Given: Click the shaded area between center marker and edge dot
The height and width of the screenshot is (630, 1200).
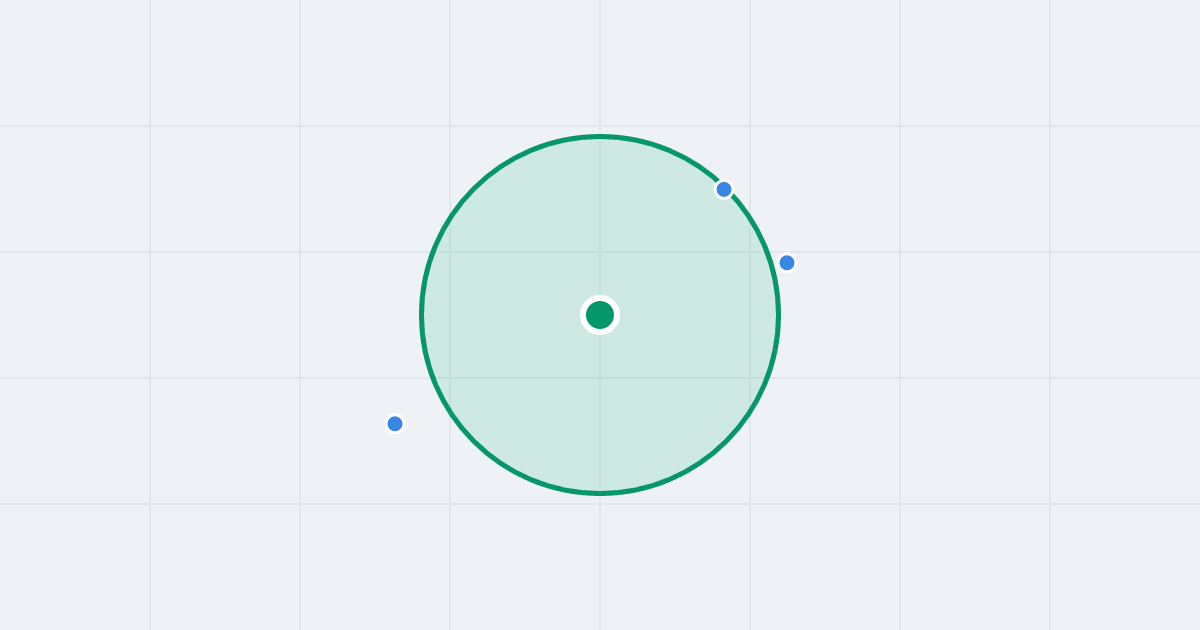Looking at the screenshot, I should tap(662, 252).
